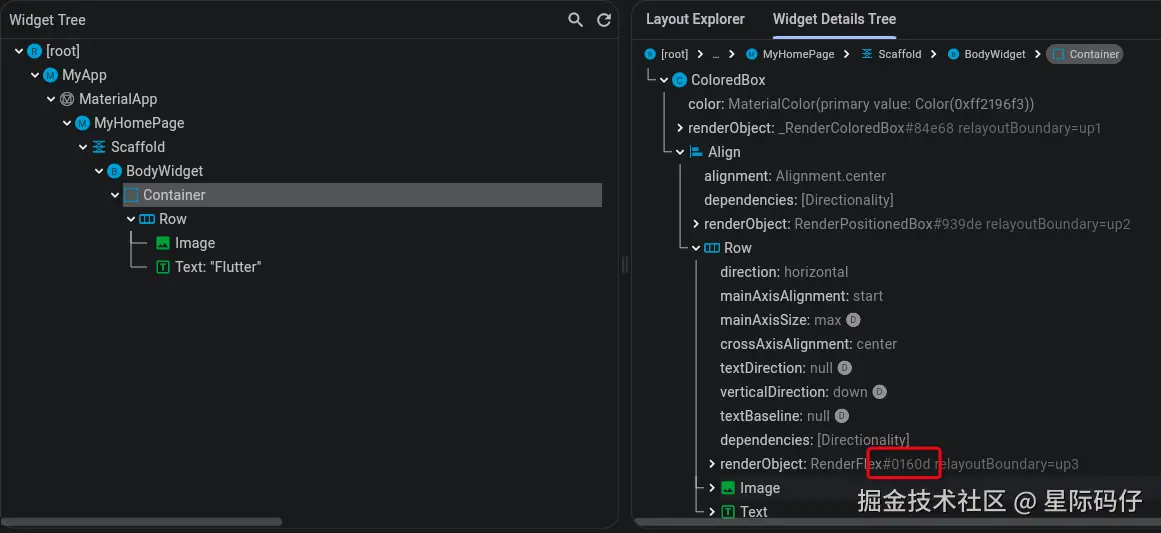Click the Image widget icon in Widget Tree
Image resolution: width=1161 pixels, height=533 pixels.
pyautogui.click(x=163, y=243)
